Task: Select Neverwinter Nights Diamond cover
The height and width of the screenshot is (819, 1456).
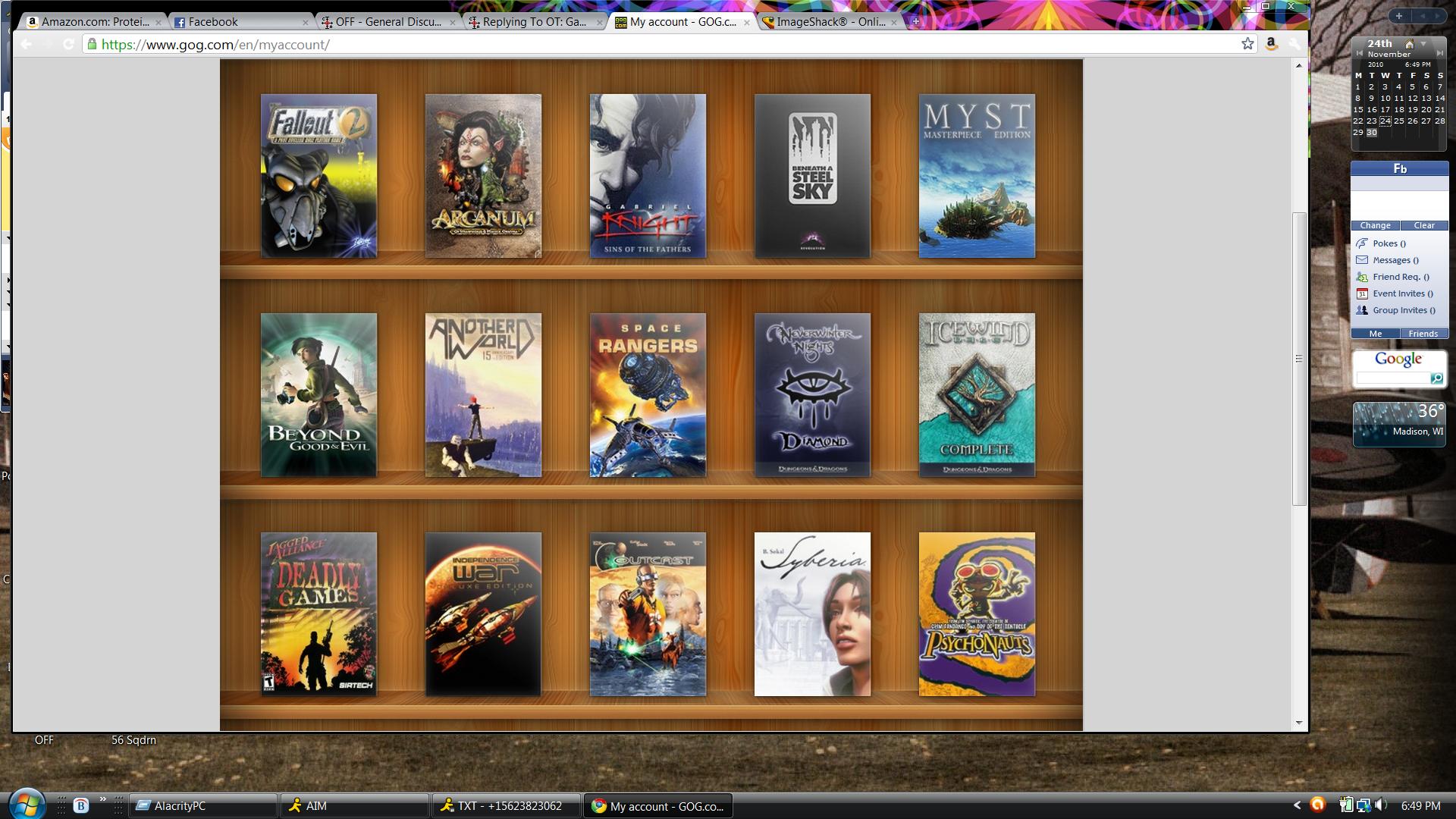Action: (812, 395)
